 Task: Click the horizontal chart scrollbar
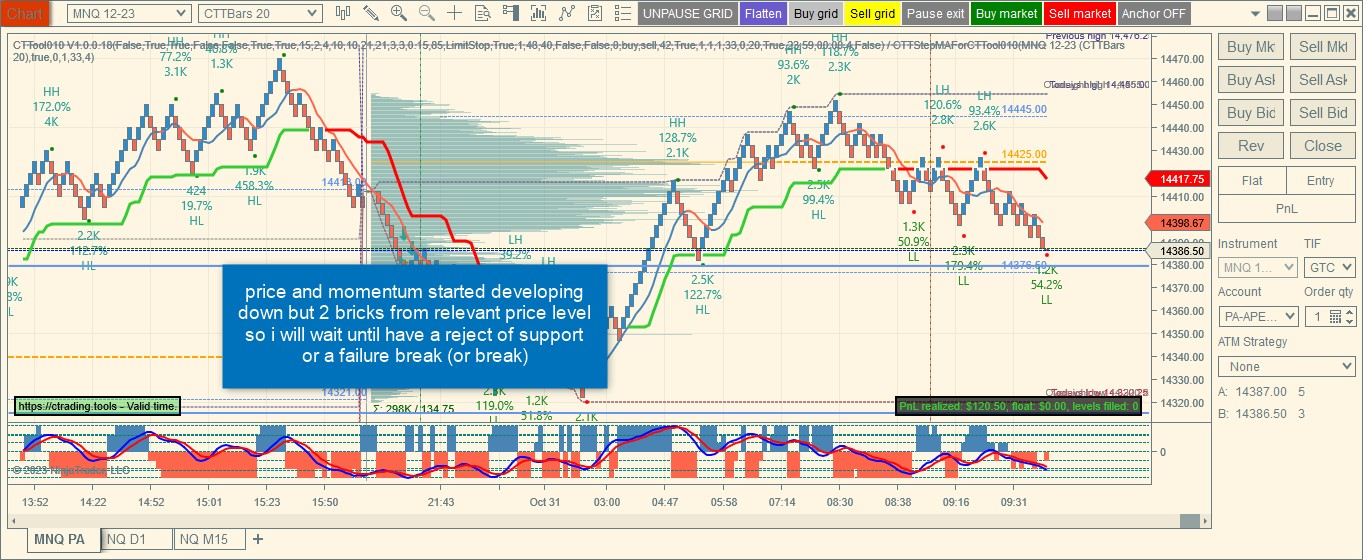click(605, 521)
